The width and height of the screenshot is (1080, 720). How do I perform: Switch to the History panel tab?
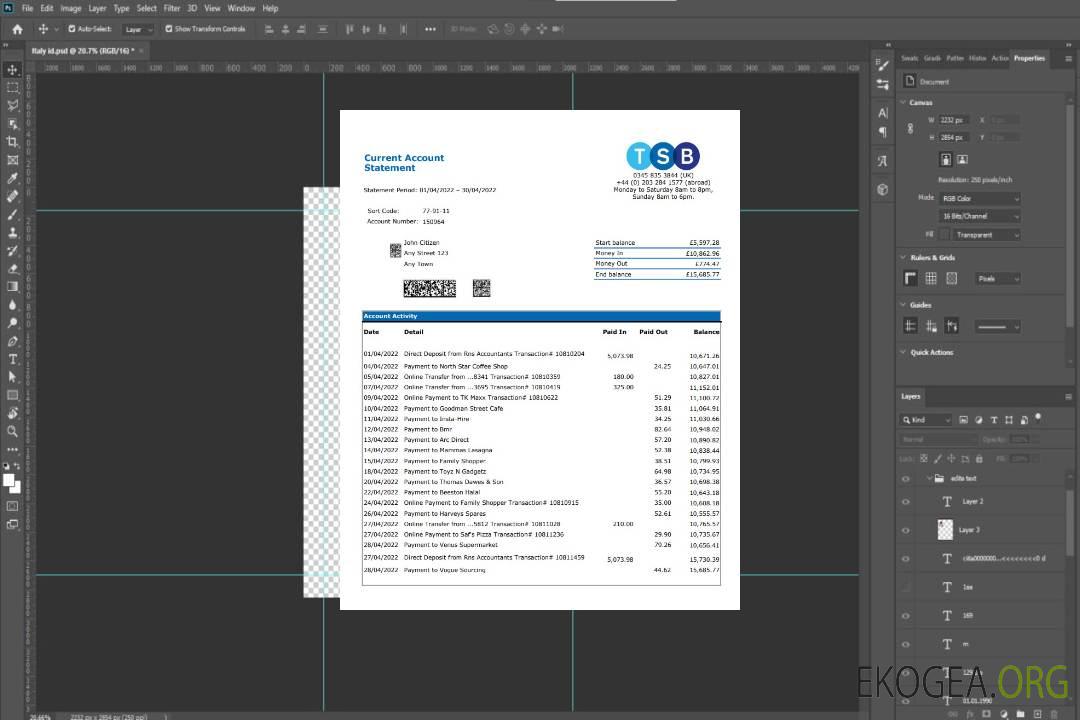click(977, 59)
